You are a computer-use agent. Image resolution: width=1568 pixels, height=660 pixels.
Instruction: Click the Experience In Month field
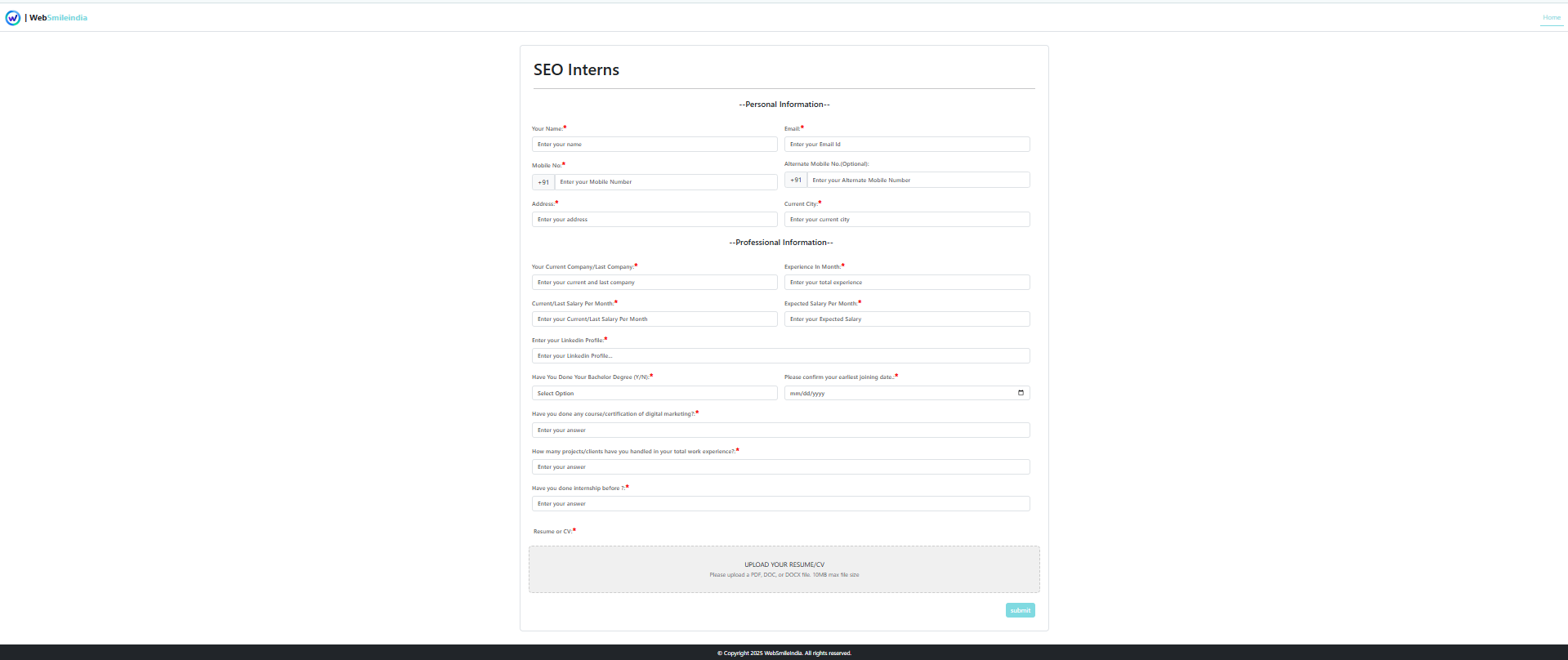(906, 283)
